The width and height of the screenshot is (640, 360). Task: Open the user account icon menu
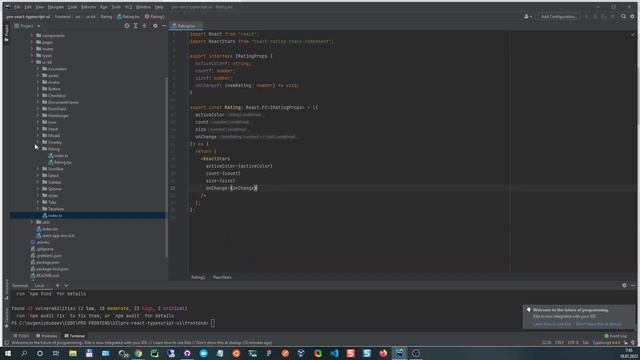coord(527,16)
